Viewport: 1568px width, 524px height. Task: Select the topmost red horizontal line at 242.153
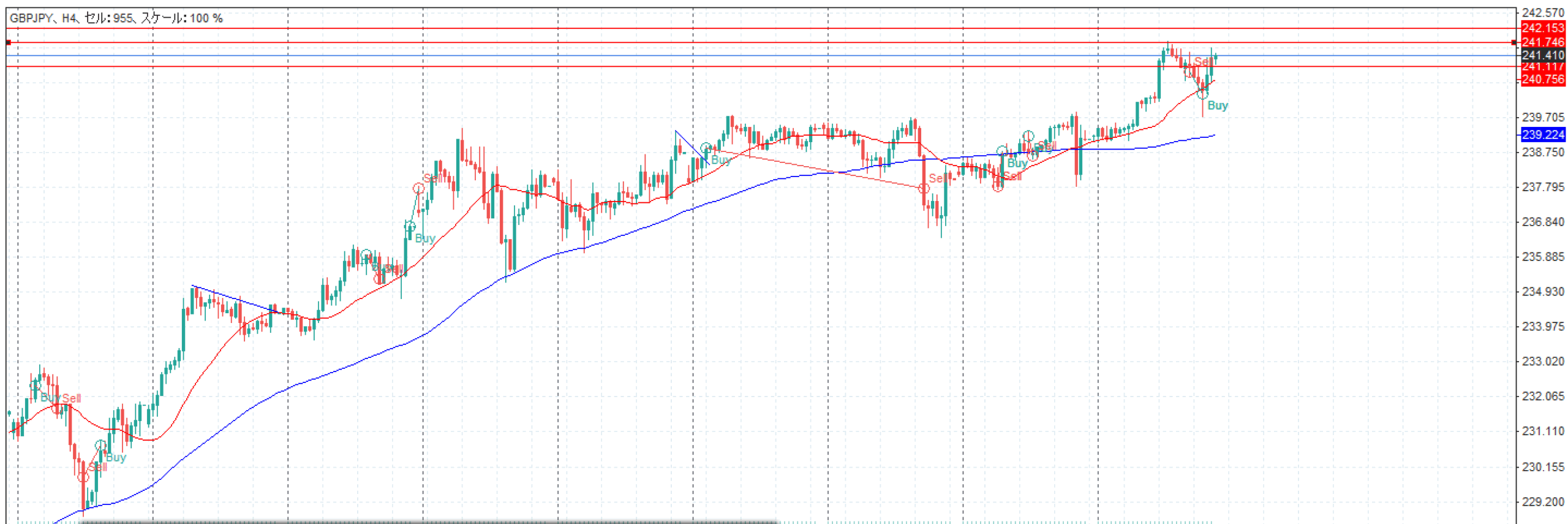tap(735, 28)
